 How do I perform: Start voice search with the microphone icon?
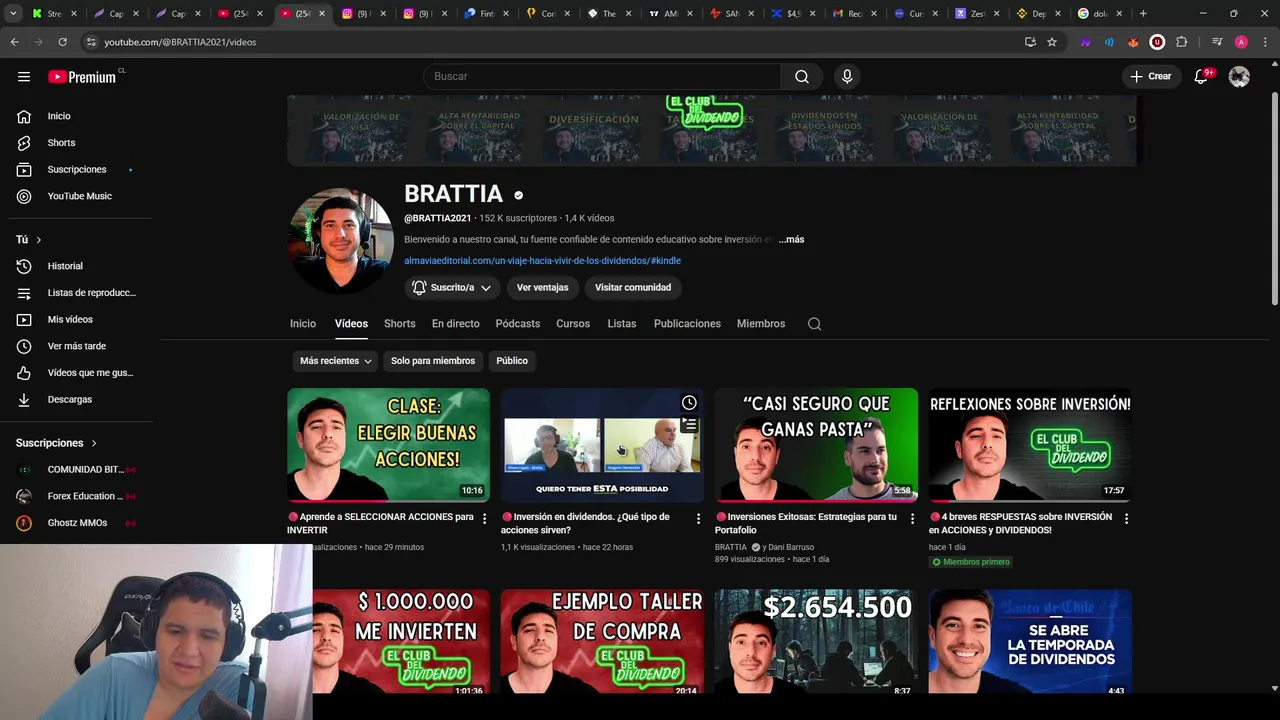(847, 76)
